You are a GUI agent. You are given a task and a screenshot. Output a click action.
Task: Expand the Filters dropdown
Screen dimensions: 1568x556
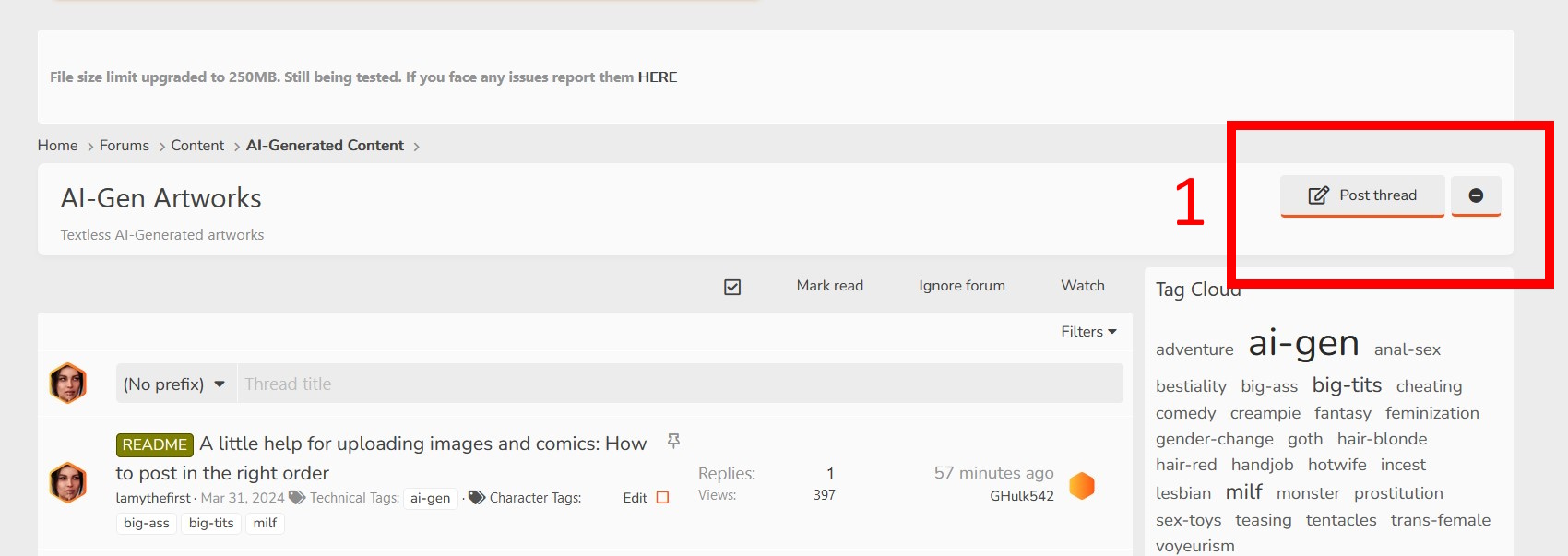click(1088, 332)
